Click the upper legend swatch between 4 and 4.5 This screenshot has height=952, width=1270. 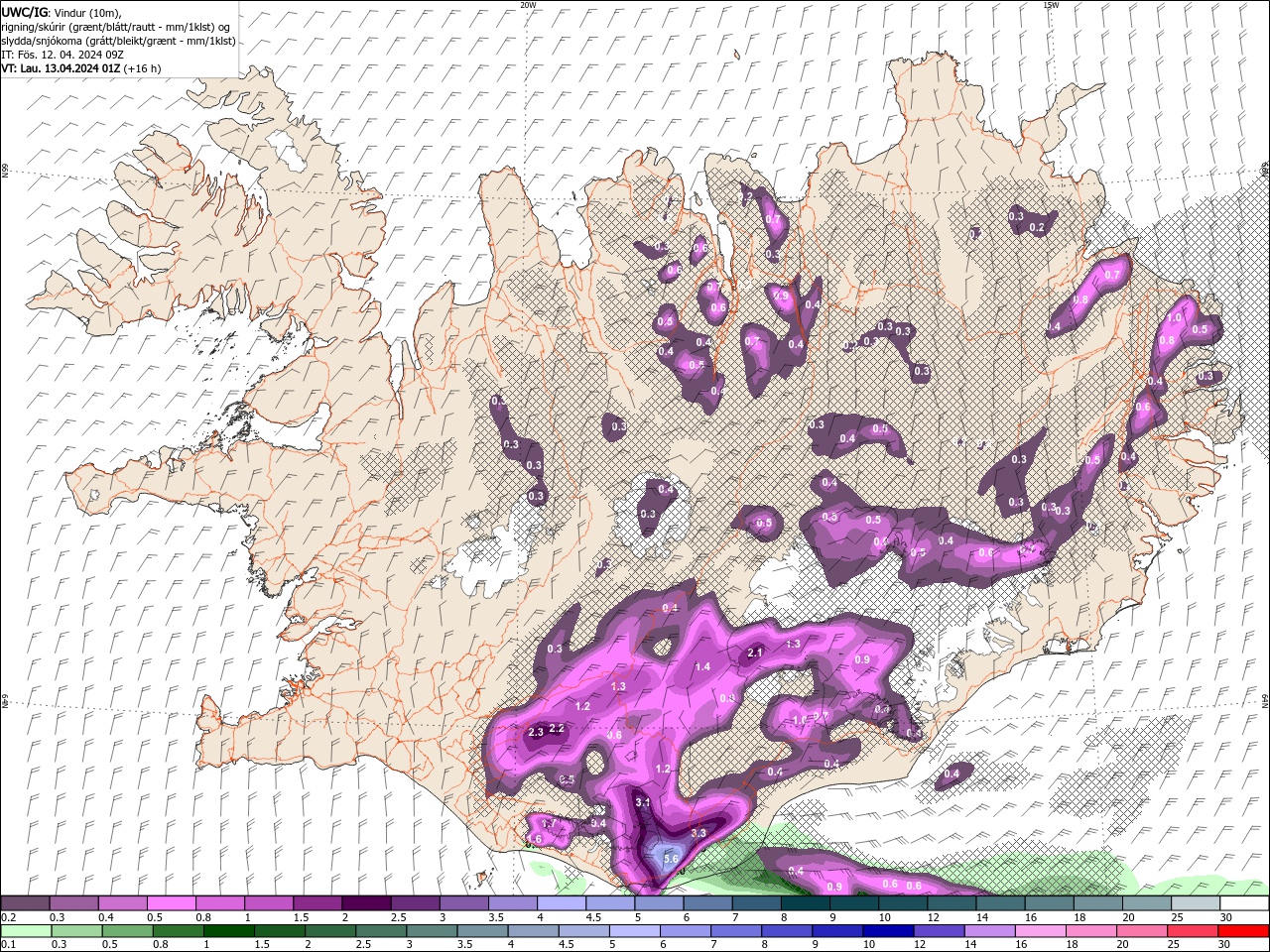click(x=562, y=903)
